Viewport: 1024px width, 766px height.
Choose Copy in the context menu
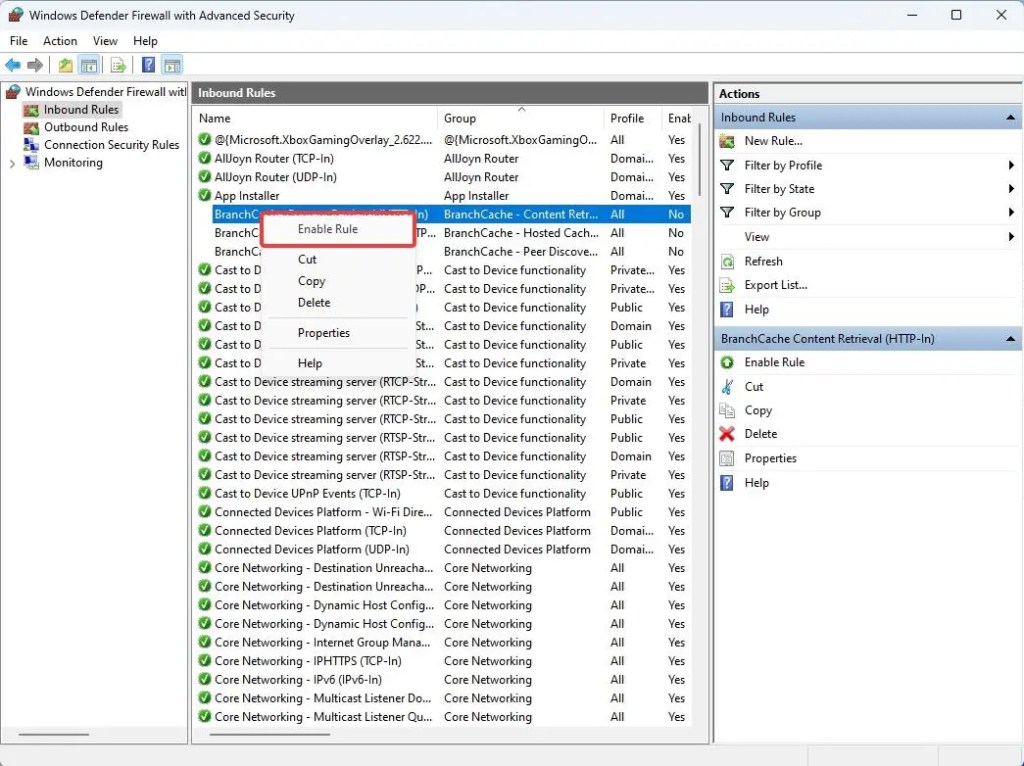click(x=338, y=281)
